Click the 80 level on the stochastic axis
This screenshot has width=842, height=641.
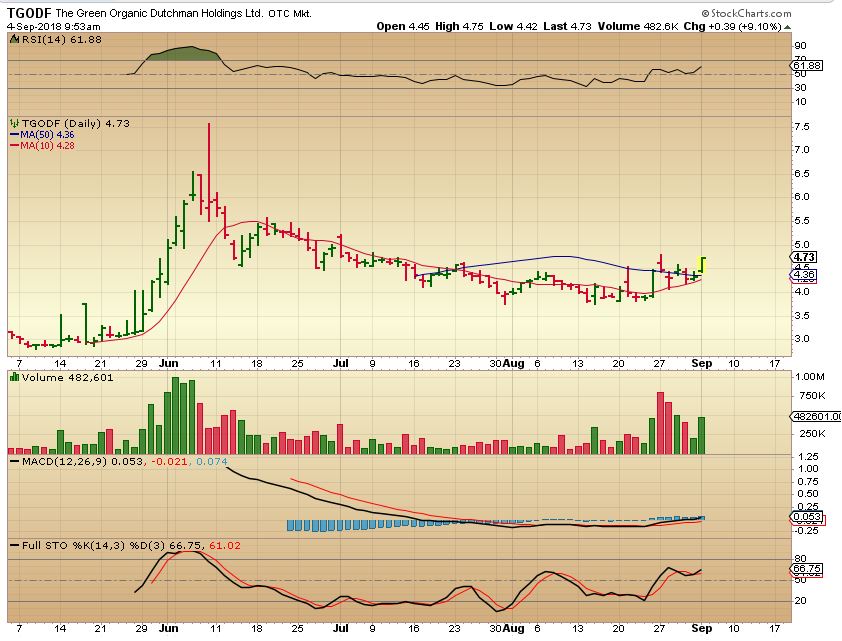pyautogui.click(x=800, y=559)
